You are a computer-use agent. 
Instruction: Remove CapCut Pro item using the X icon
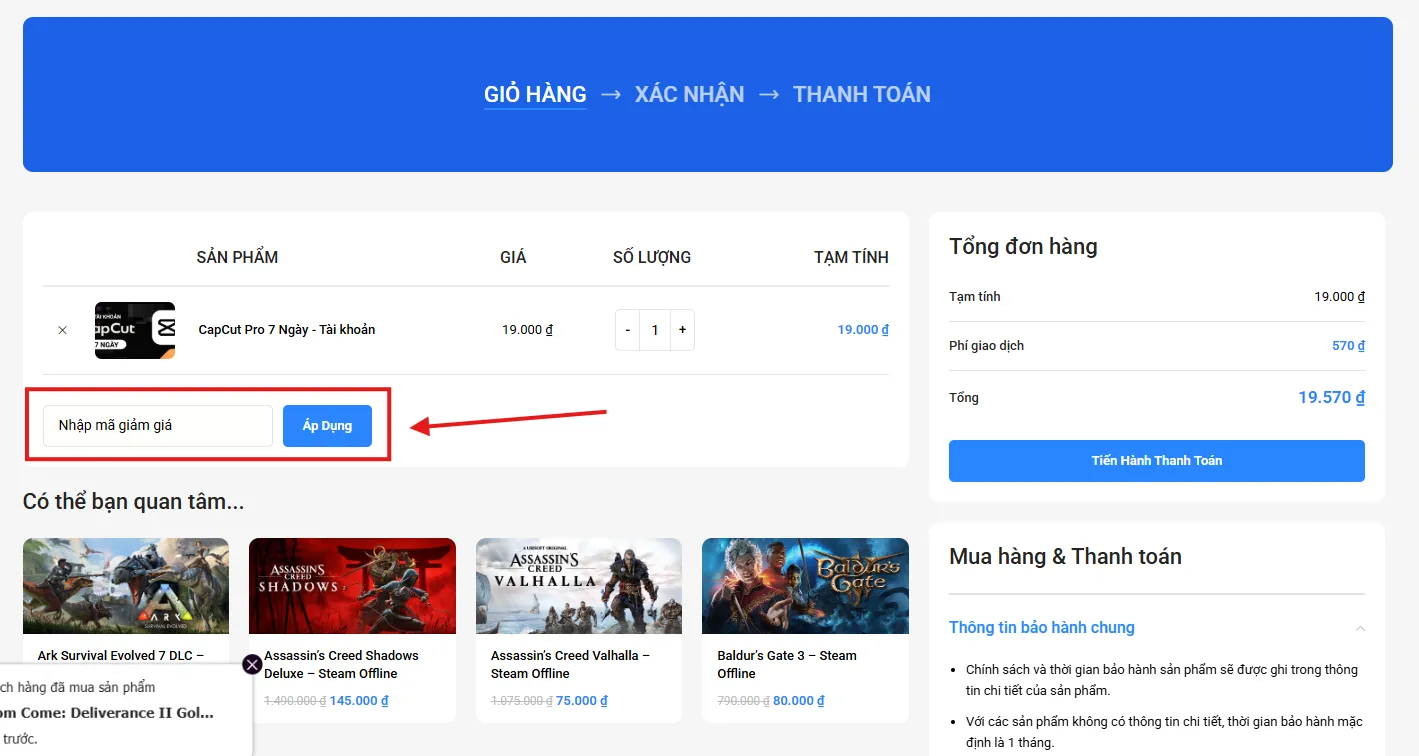pyautogui.click(x=61, y=329)
